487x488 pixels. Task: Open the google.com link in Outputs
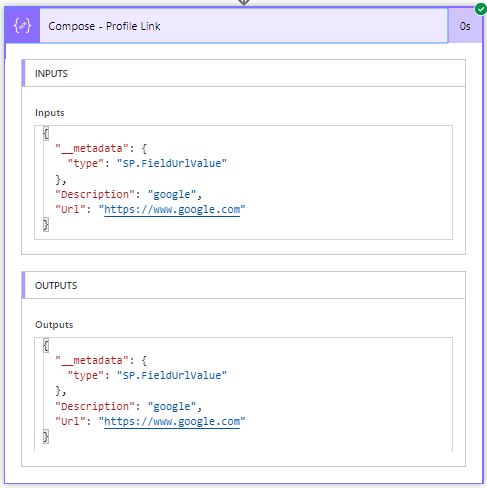click(x=172, y=422)
